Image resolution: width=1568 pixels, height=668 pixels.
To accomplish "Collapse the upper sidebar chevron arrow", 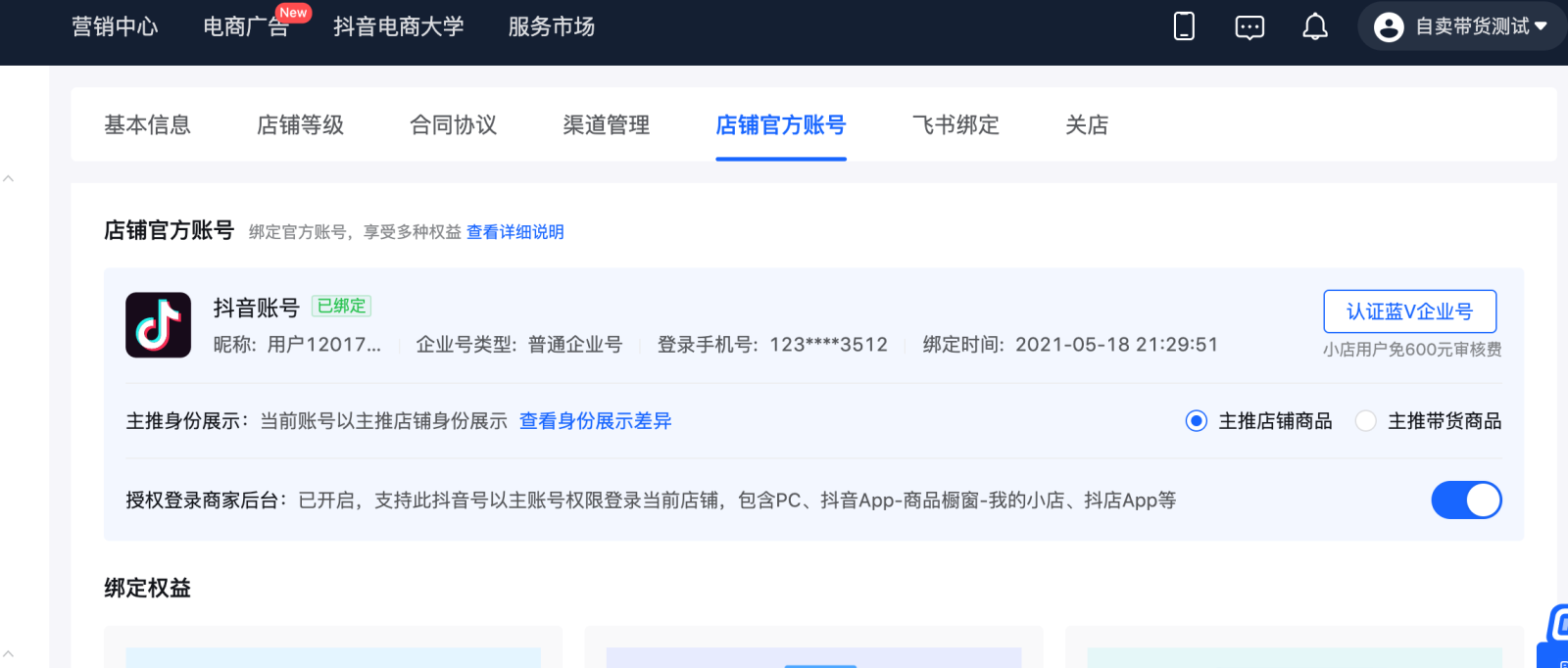I will [9, 179].
